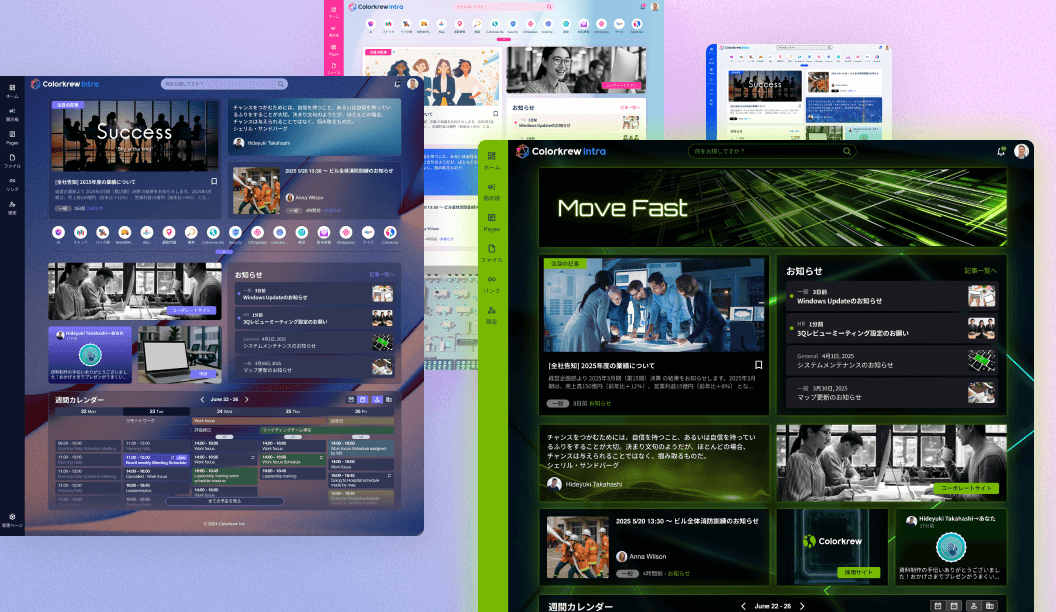Open 掲示板 from the green theme sidebar
Viewport: 1056px width, 612px height.
point(492,189)
